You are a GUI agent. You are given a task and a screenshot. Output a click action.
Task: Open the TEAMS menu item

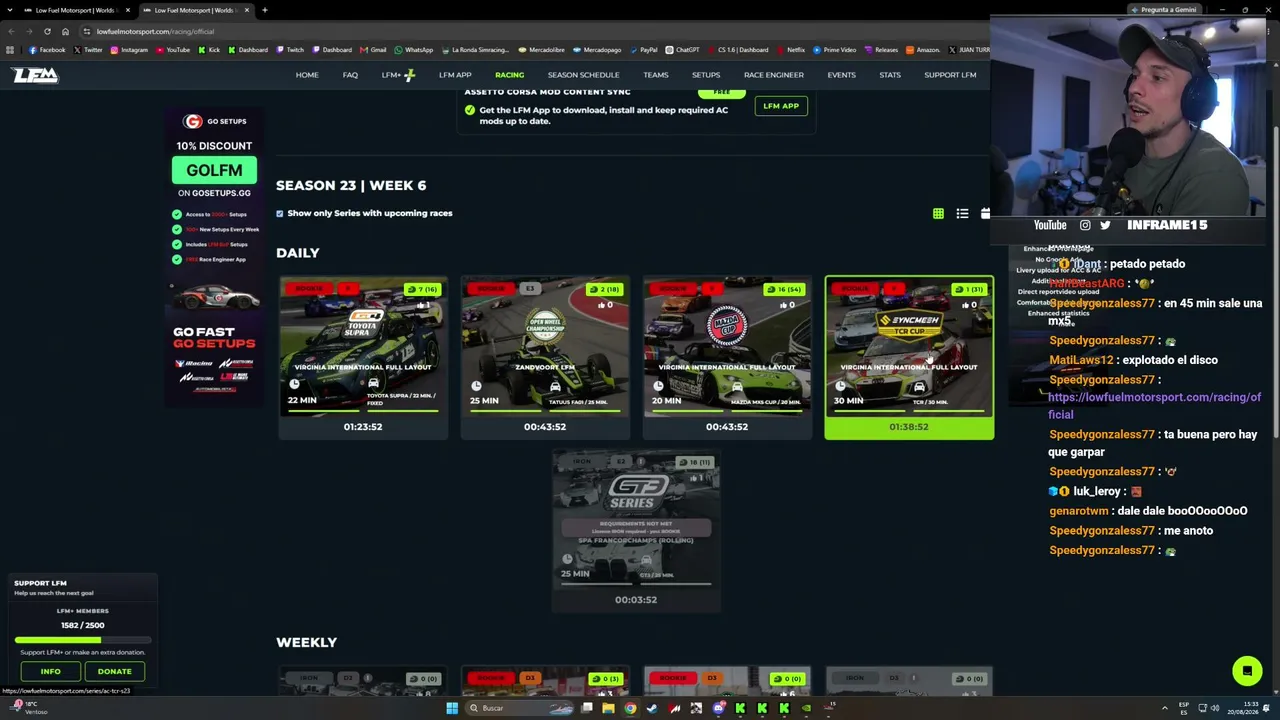(x=656, y=75)
